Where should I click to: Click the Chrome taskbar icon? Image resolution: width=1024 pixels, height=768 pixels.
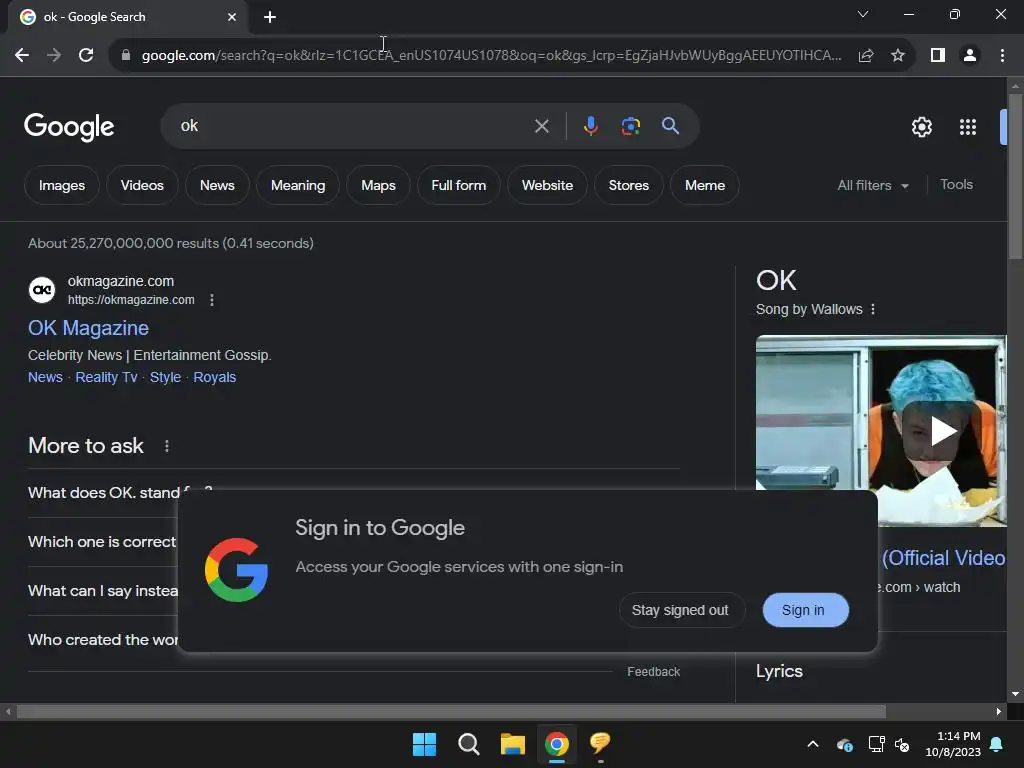coord(556,744)
